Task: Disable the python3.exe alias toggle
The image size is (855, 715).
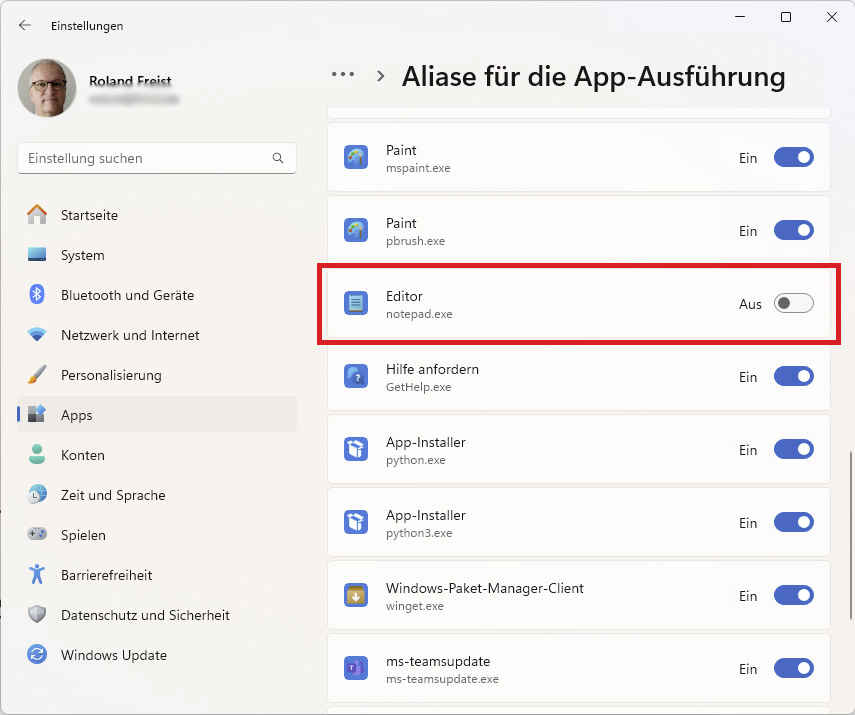Action: pos(793,522)
